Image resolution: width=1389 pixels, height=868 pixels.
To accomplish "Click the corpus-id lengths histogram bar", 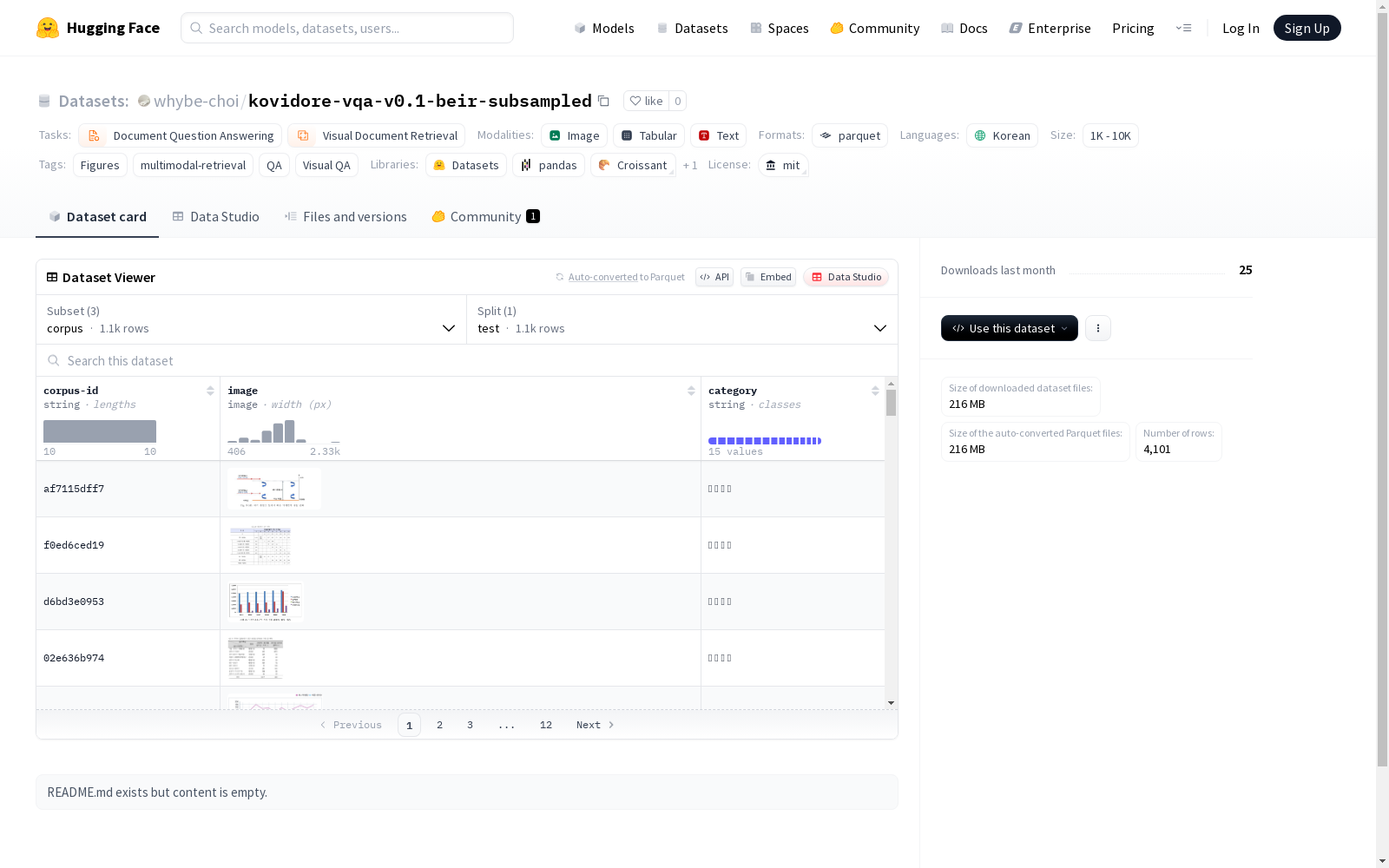I will [100, 431].
